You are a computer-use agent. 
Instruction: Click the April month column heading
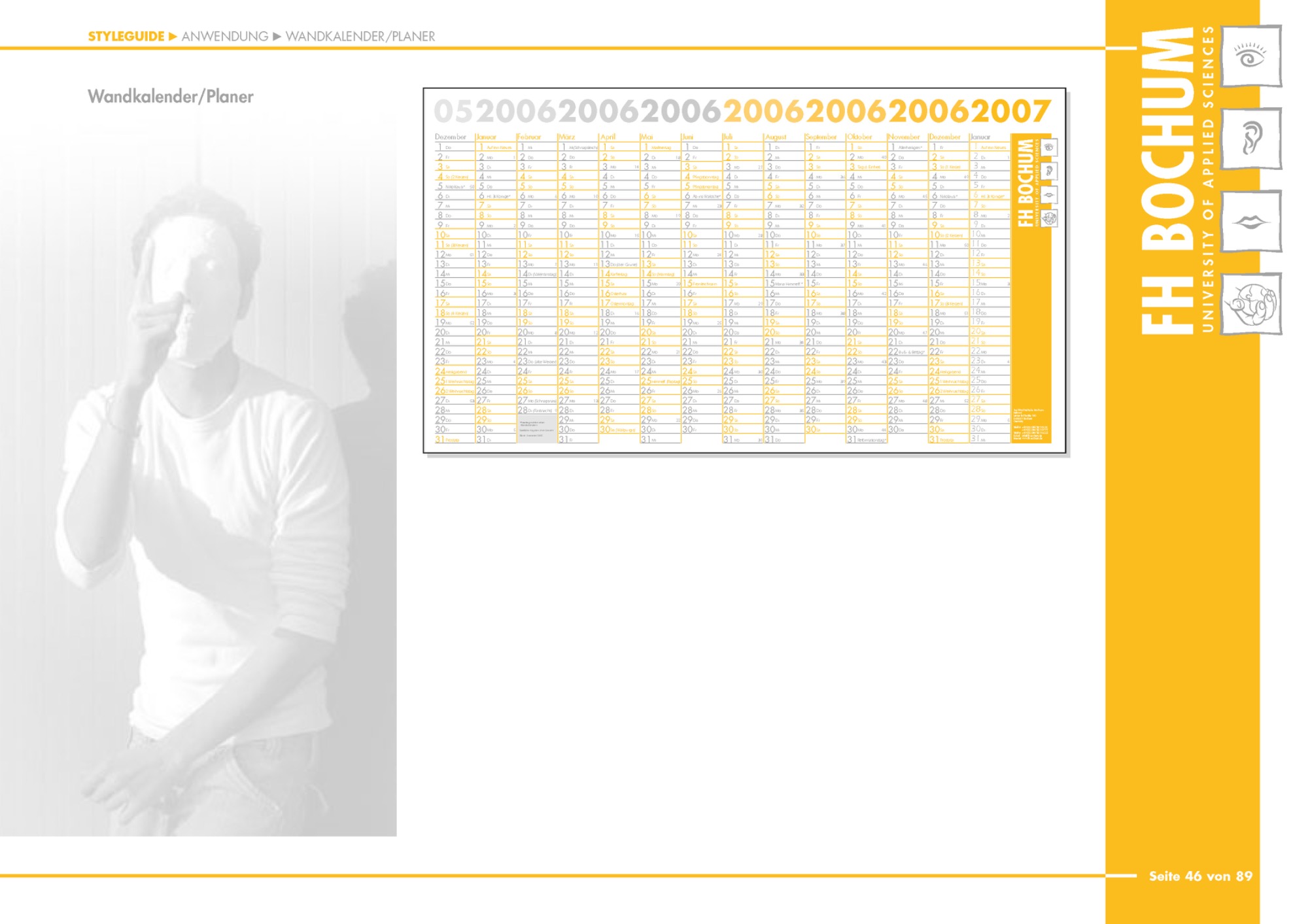pos(608,137)
